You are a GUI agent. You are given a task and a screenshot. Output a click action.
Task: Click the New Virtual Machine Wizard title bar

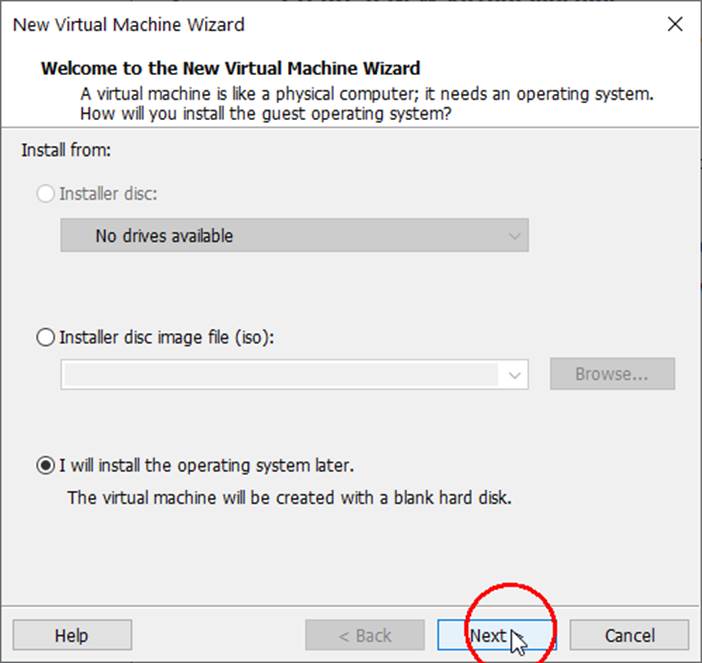pyautogui.click(x=300, y=24)
